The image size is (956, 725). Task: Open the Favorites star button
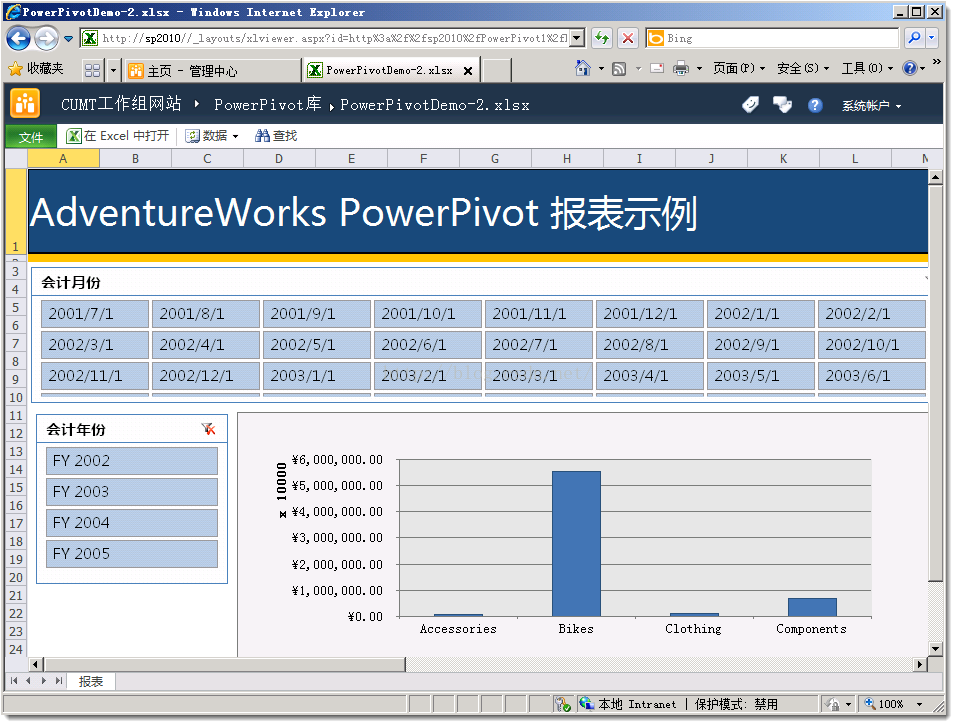click(x=36, y=69)
